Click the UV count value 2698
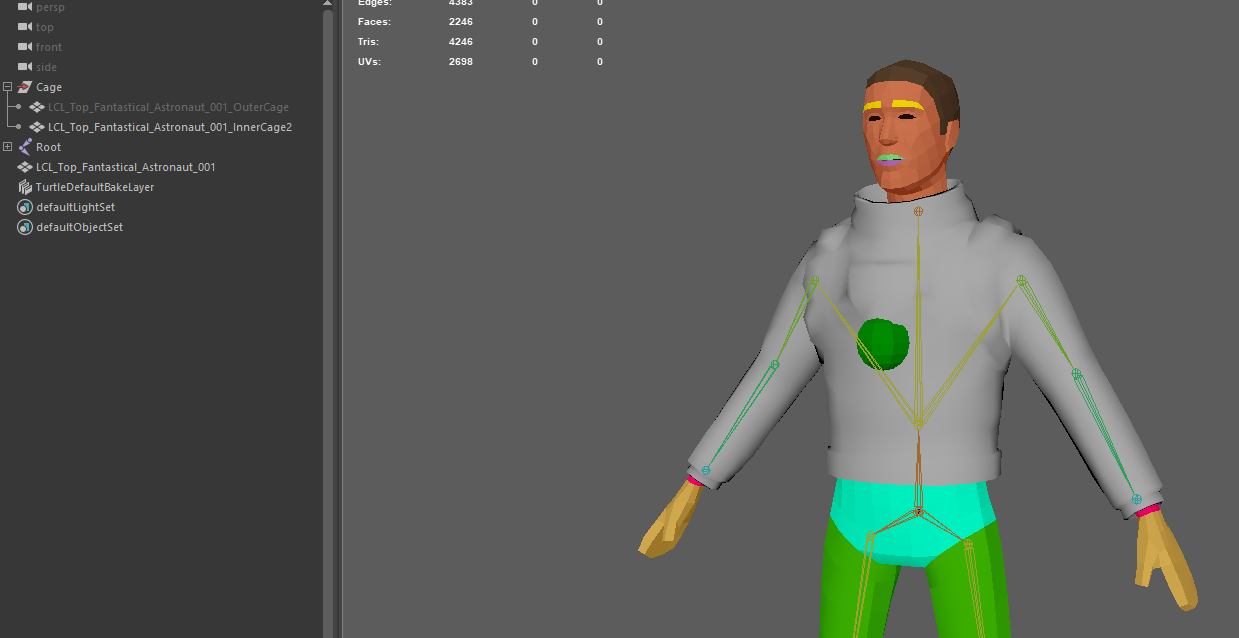1239x638 pixels. click(x=461, y=62)
